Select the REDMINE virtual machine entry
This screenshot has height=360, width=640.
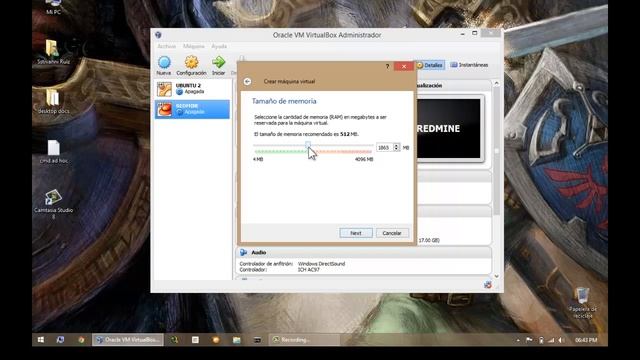tap(192, 109)
